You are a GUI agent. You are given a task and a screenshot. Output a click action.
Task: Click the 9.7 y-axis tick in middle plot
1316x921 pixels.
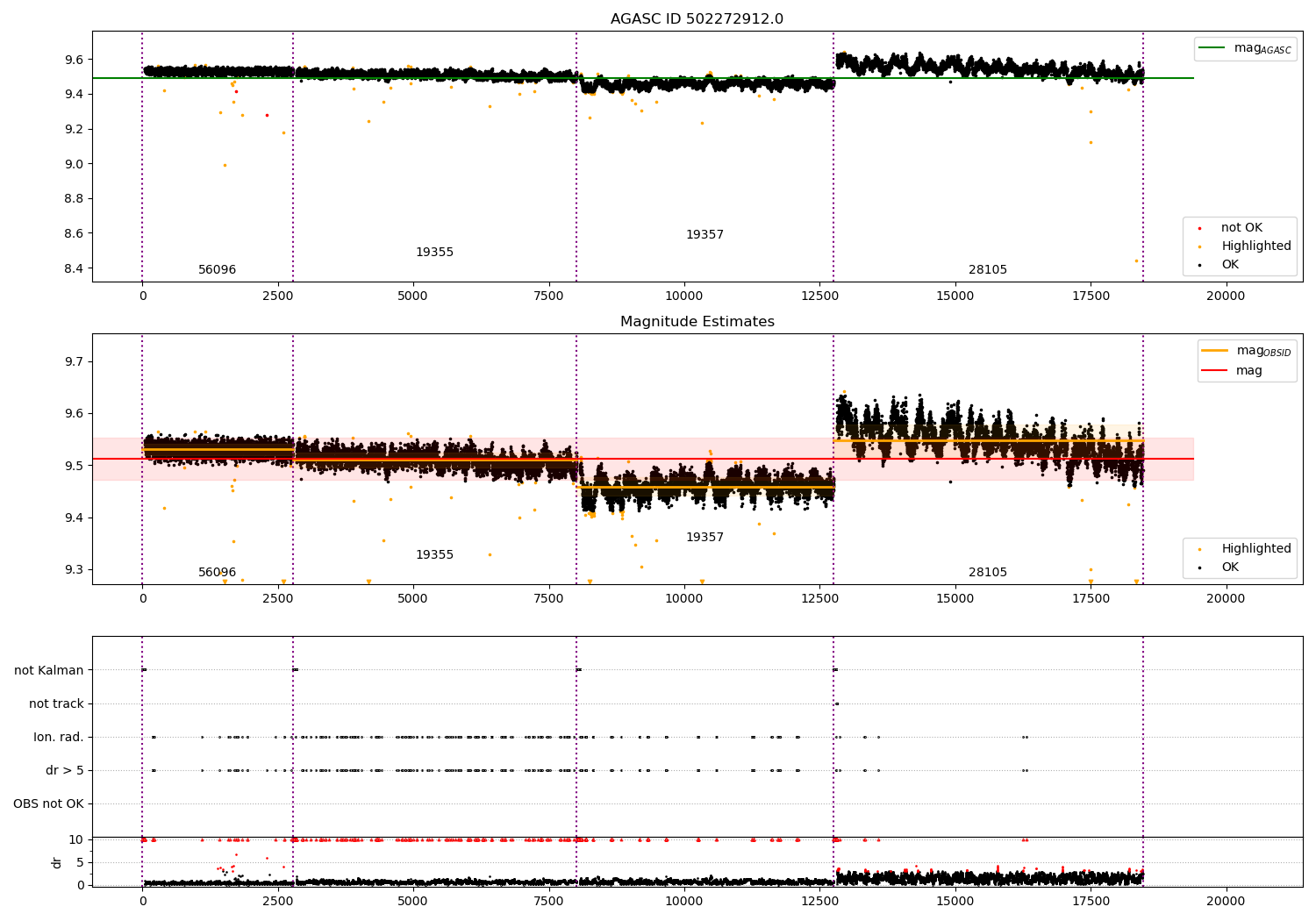pos(74,361)
